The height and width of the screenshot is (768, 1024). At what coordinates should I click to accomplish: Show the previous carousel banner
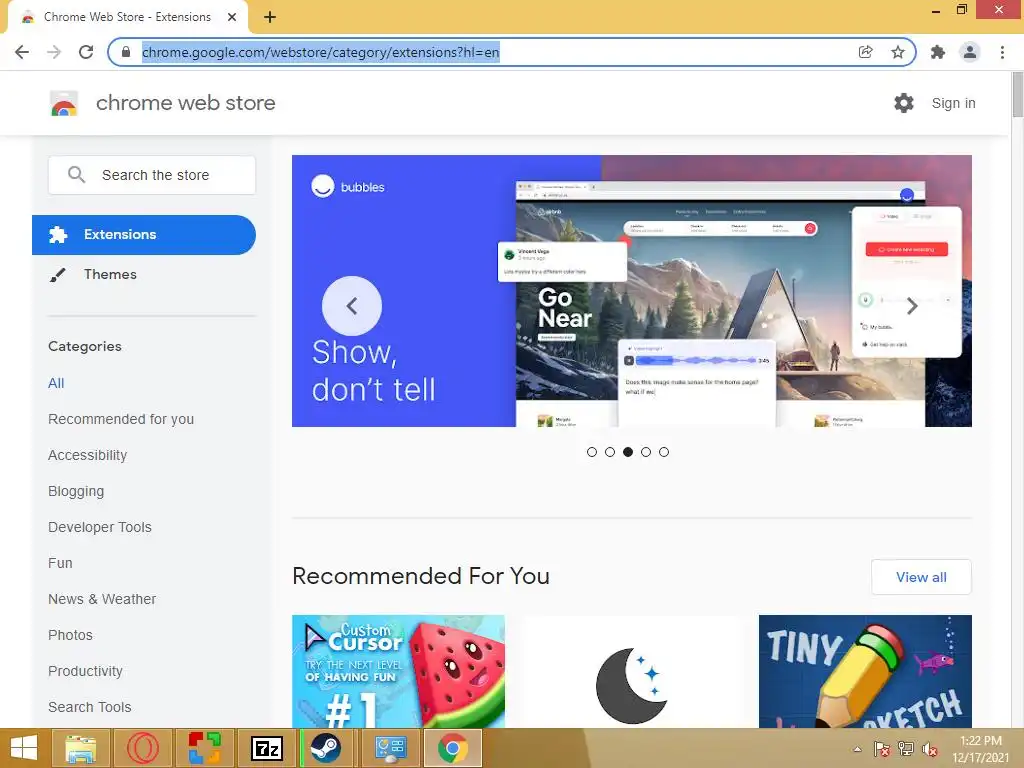click(352, 306)
